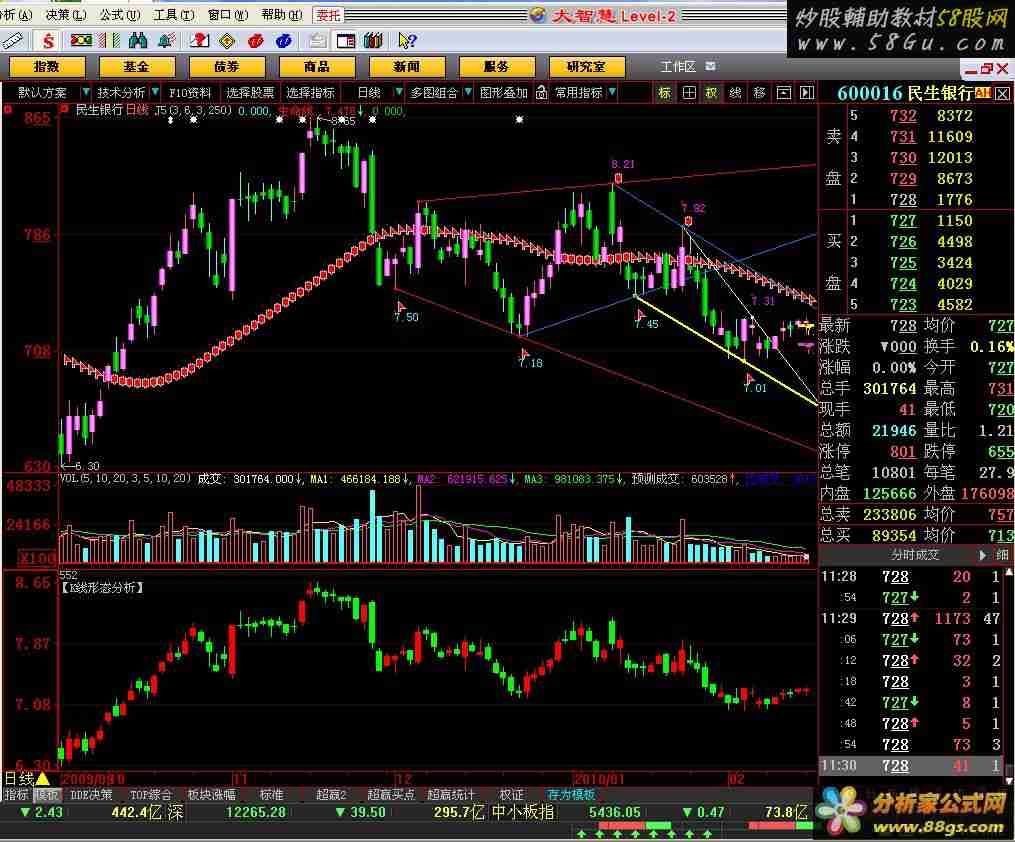
Task: Click the arrow next to 分时成交 header
Action: (x=983, y=555)
